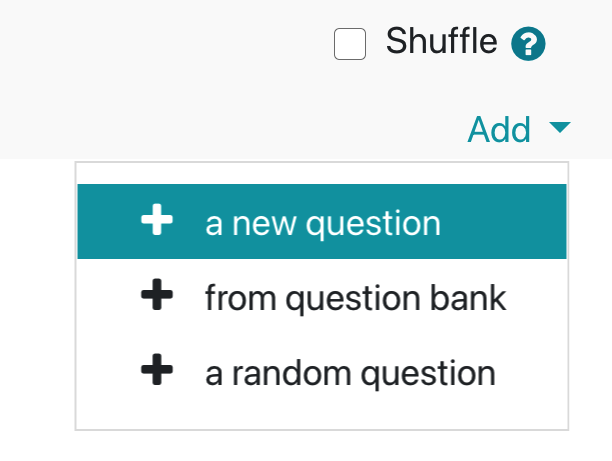Viewport: 612px width, 461px height.
Task: Click the Shuffle help question mark icon
Action: coord(528,44)
